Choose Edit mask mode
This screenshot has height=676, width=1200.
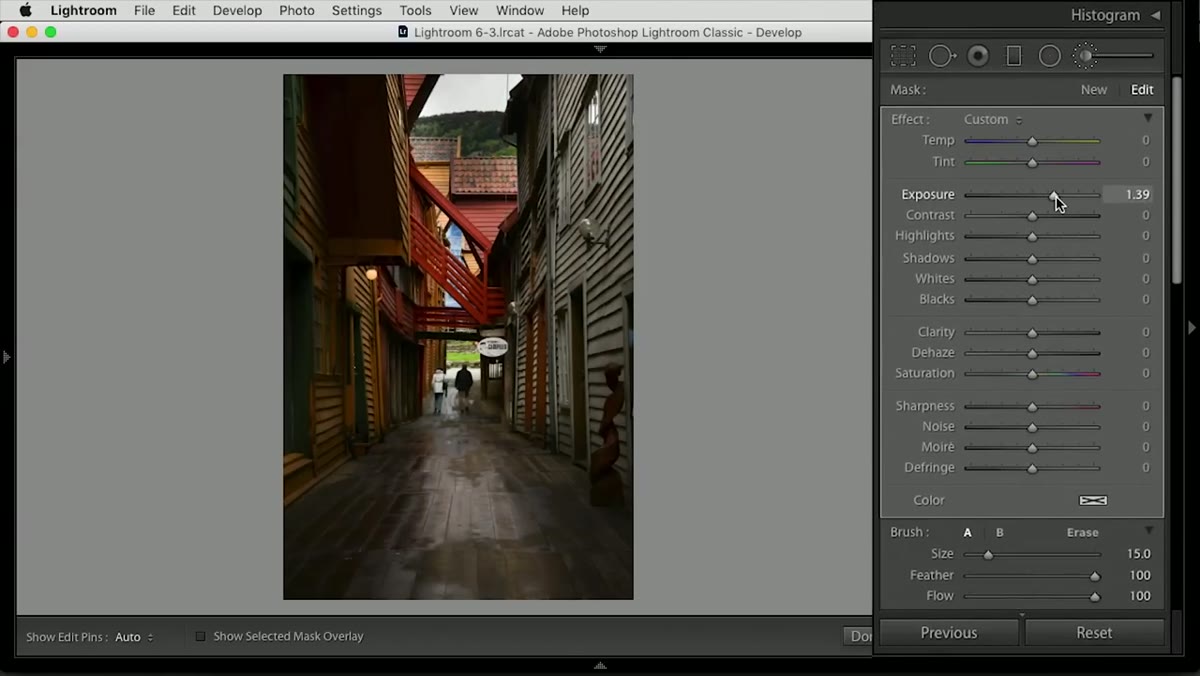tap(1142, 89)
